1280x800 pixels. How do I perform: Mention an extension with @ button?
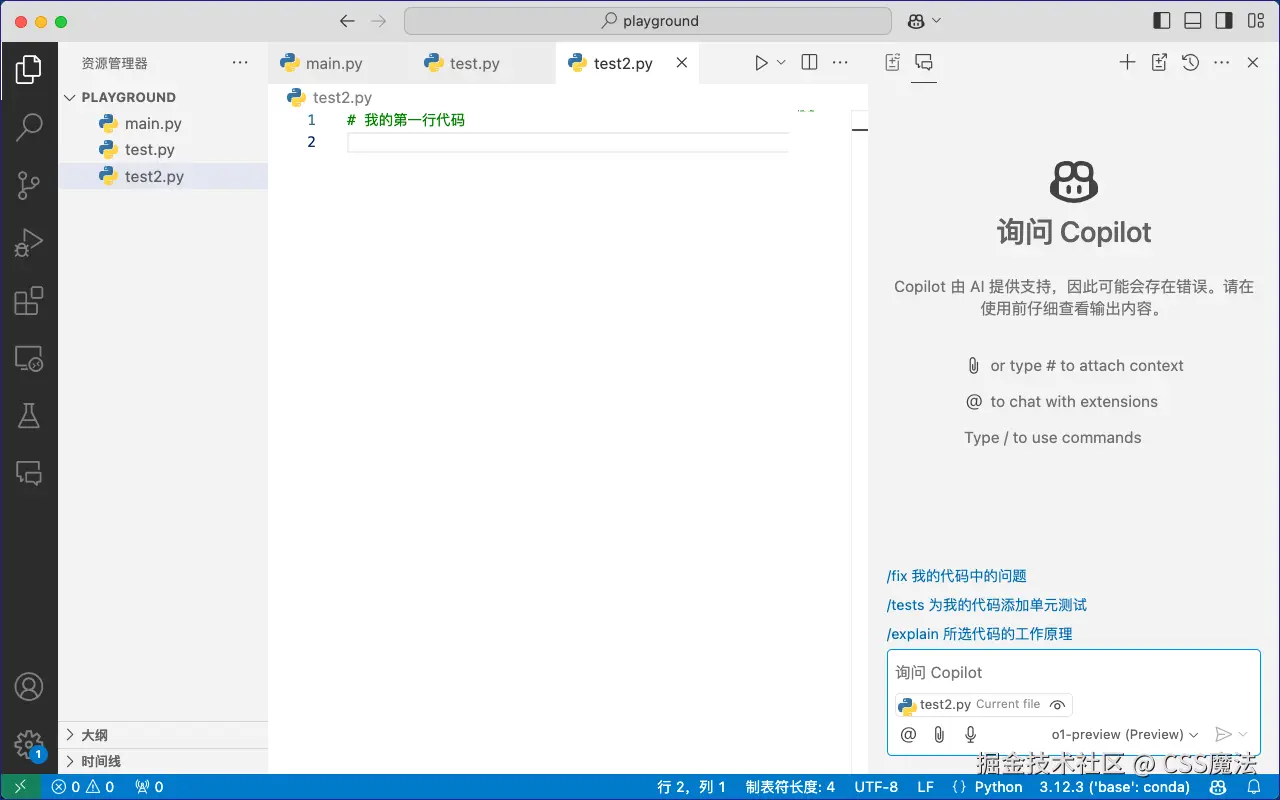pos(908,734)
